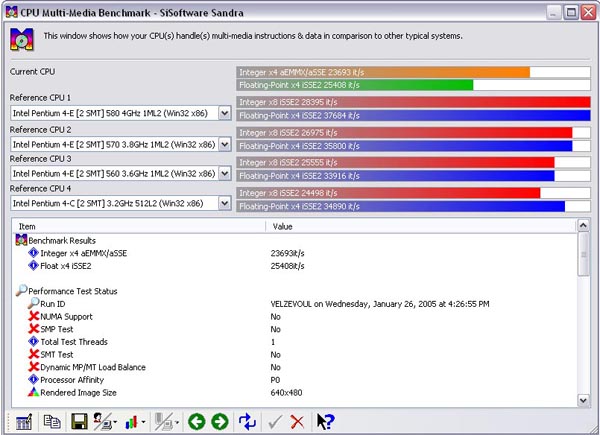Open the user and computer icon menu
The width and height of the screenshot is (600, 435).
pyautogui.click(x=105, y=422)
